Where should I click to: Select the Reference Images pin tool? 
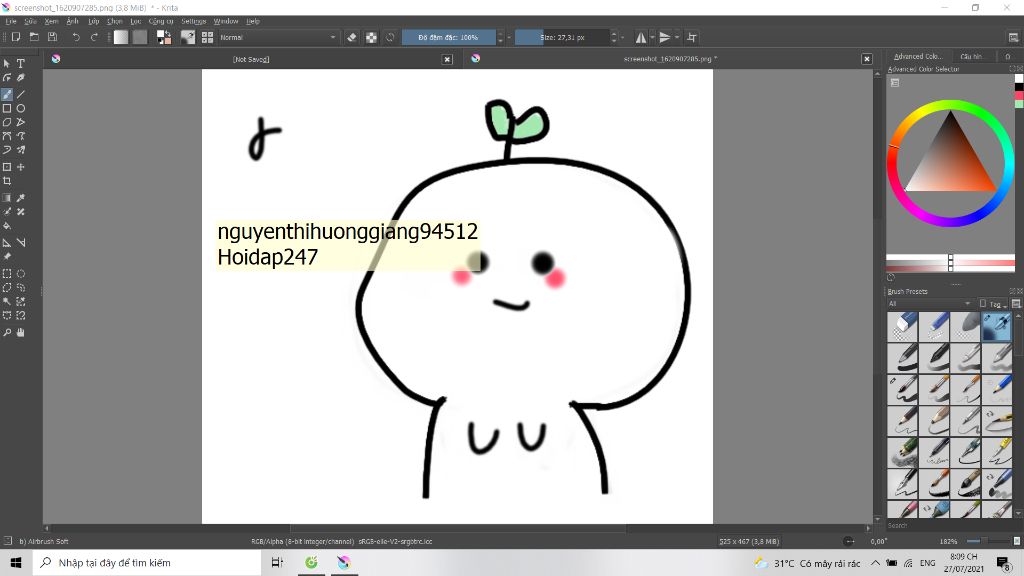tap(7, 257)
